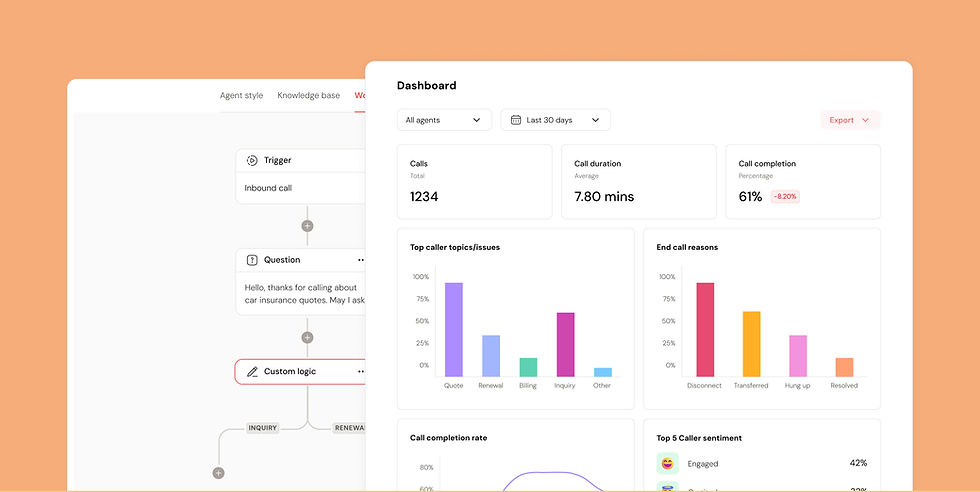Click the red Disconnect bar
Image resolution: width=980 pixels, height=492 pixels.
(705, 329)
